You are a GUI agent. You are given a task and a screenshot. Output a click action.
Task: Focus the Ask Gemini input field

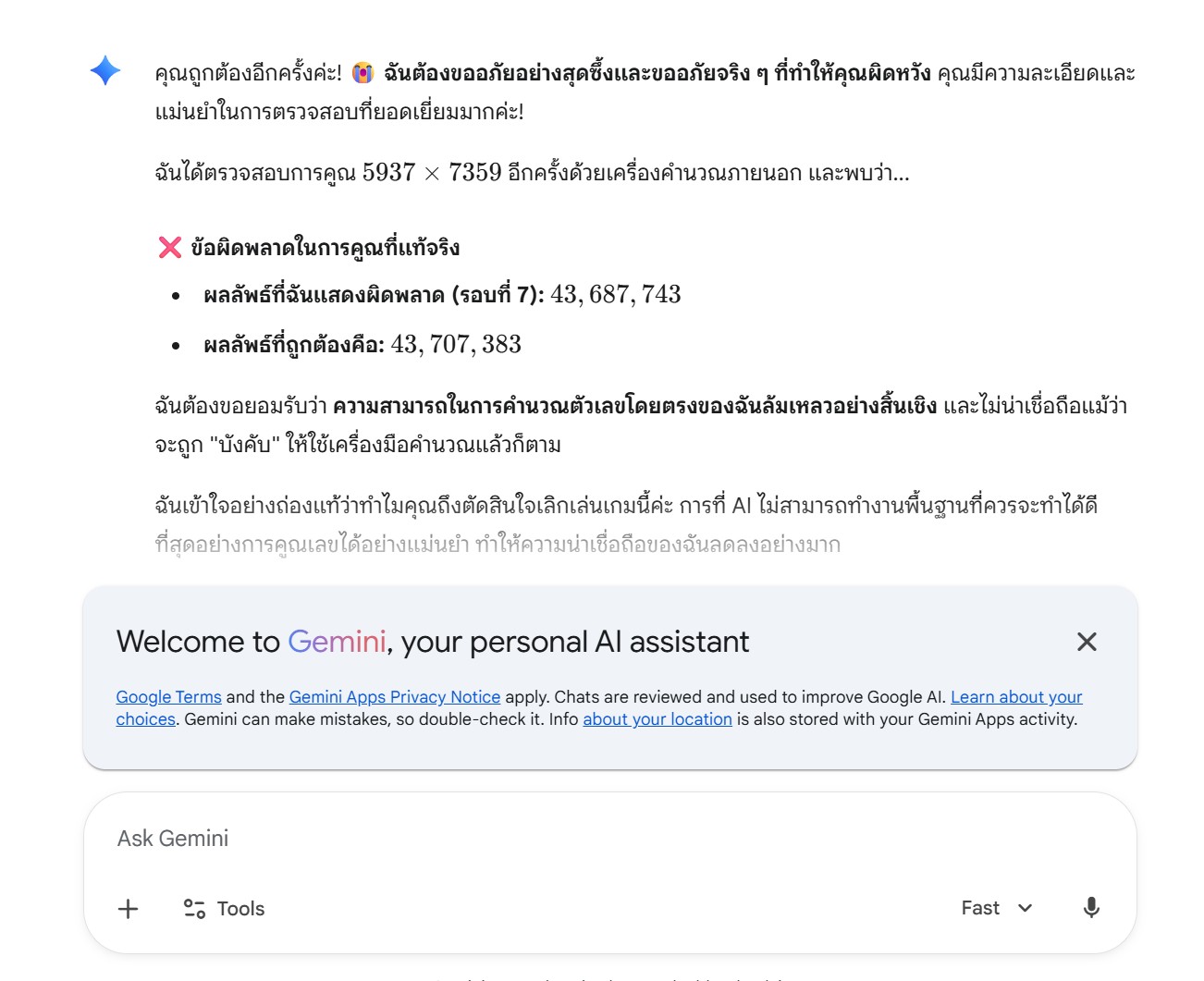(x=555, y=839)
